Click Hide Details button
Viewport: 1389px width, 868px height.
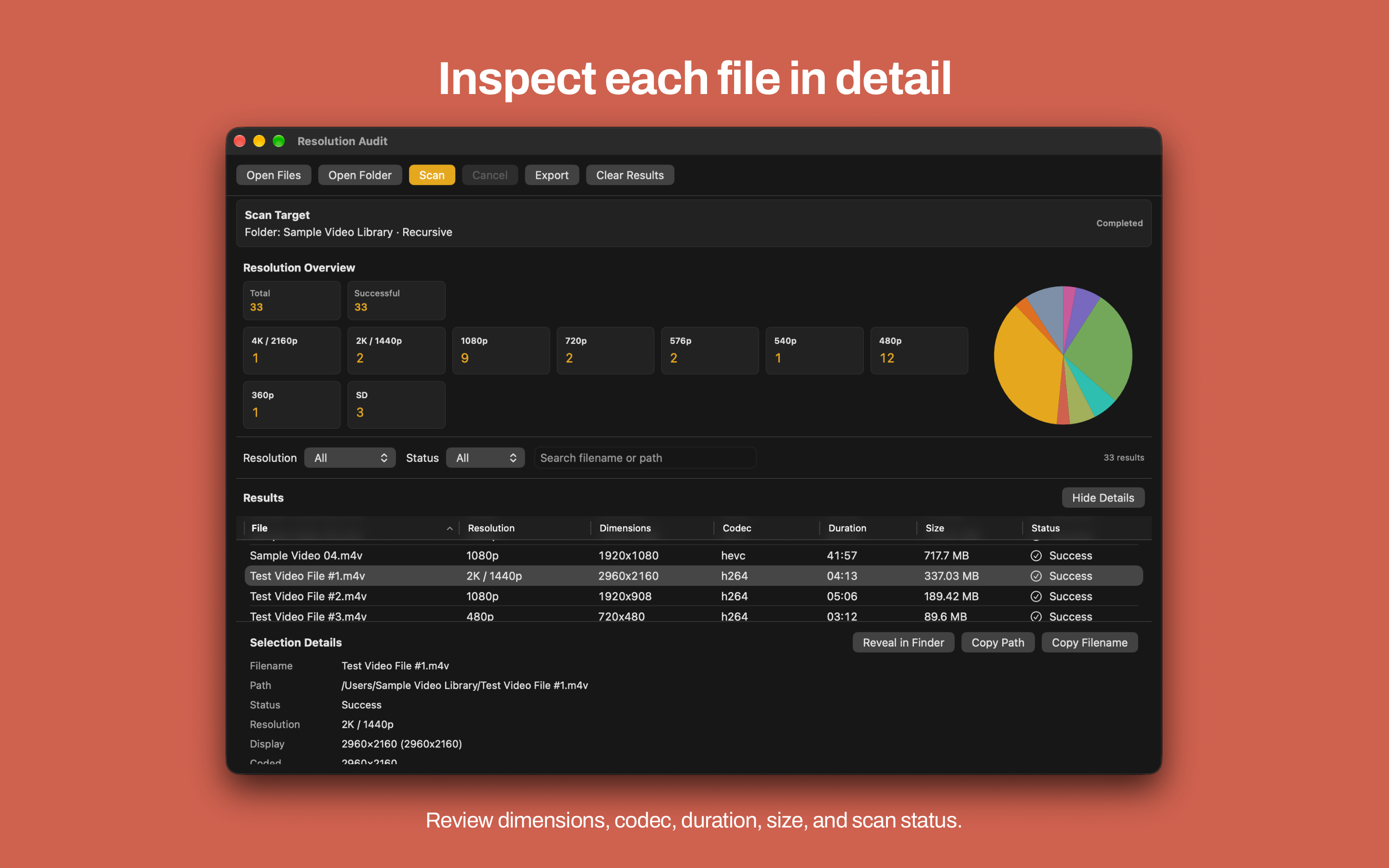pyautogui.click(x=1103, y=498)
